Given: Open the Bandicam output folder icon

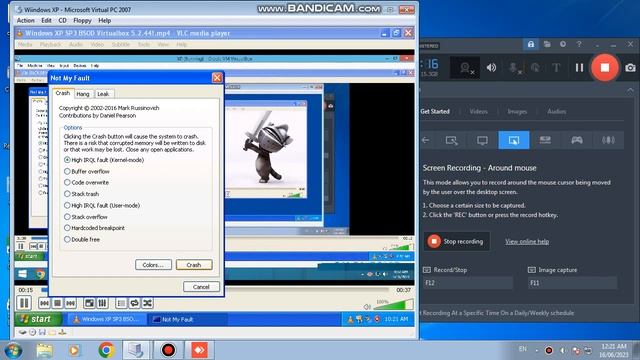Looking at the screenshot, I should point(547,44).
